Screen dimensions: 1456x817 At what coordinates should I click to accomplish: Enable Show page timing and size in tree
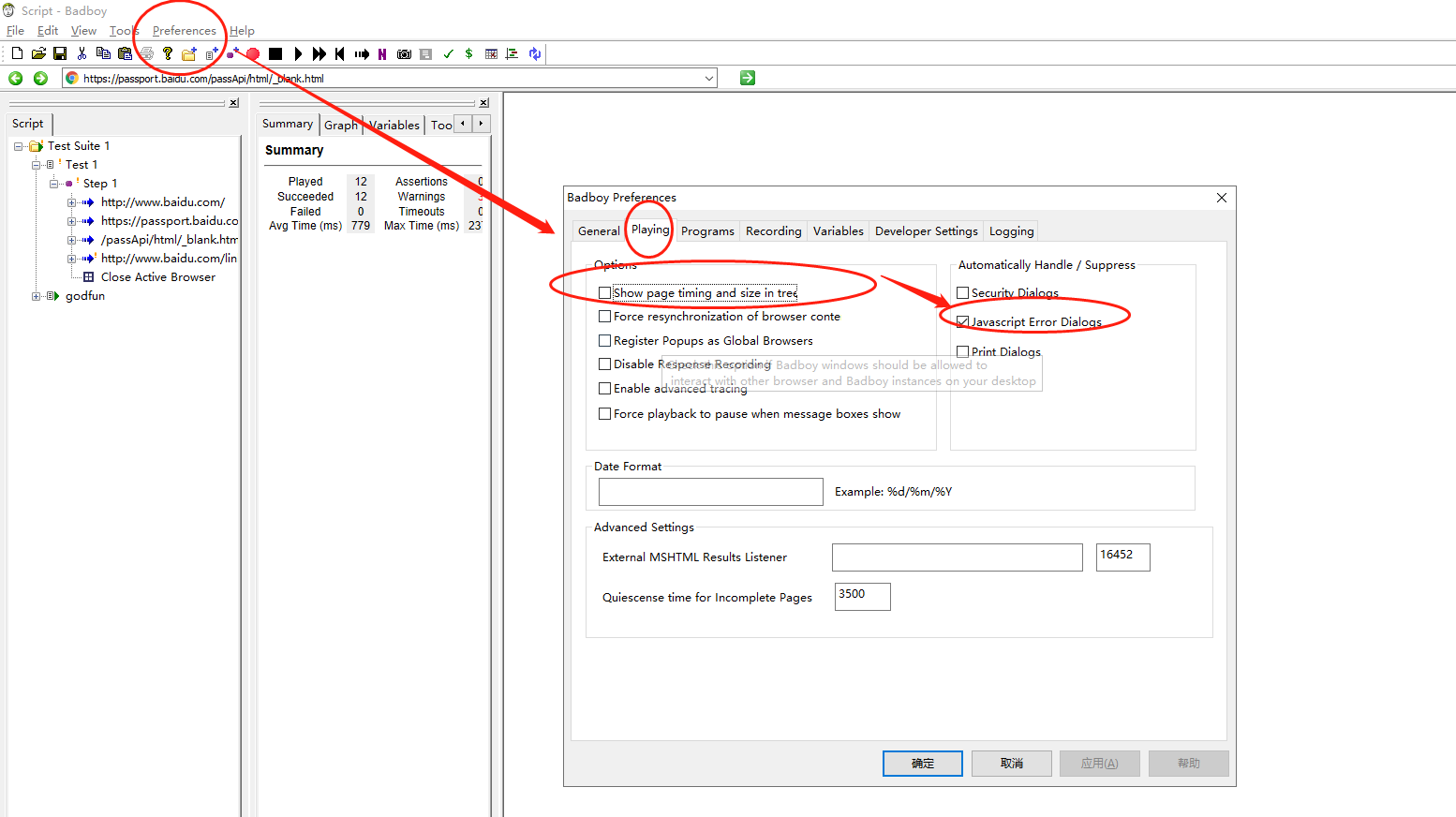pyautogui.click(x=605, y=293)
